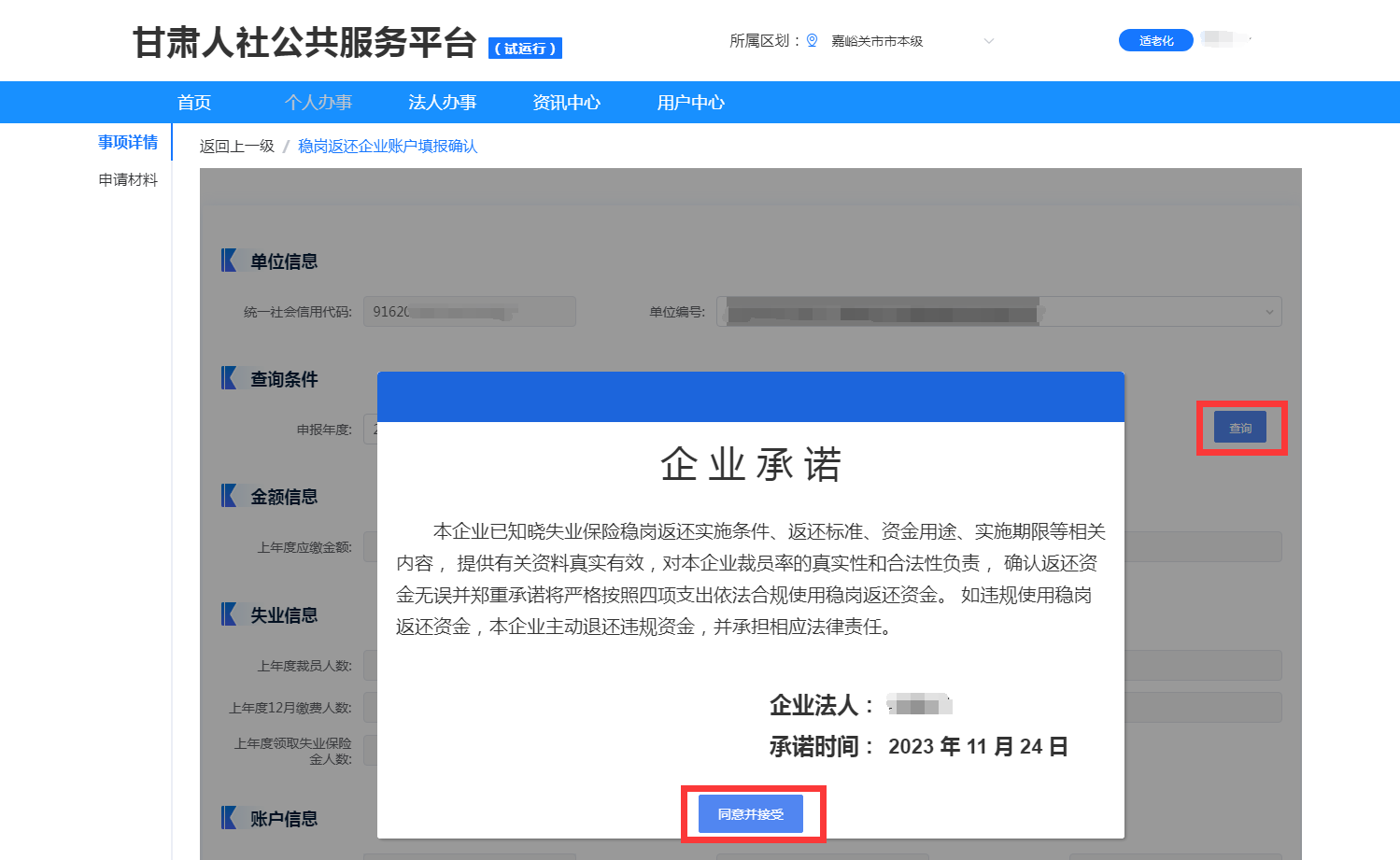
Task: Click the 查询条件 section marker icon
Action: click(x=229, y=378)
